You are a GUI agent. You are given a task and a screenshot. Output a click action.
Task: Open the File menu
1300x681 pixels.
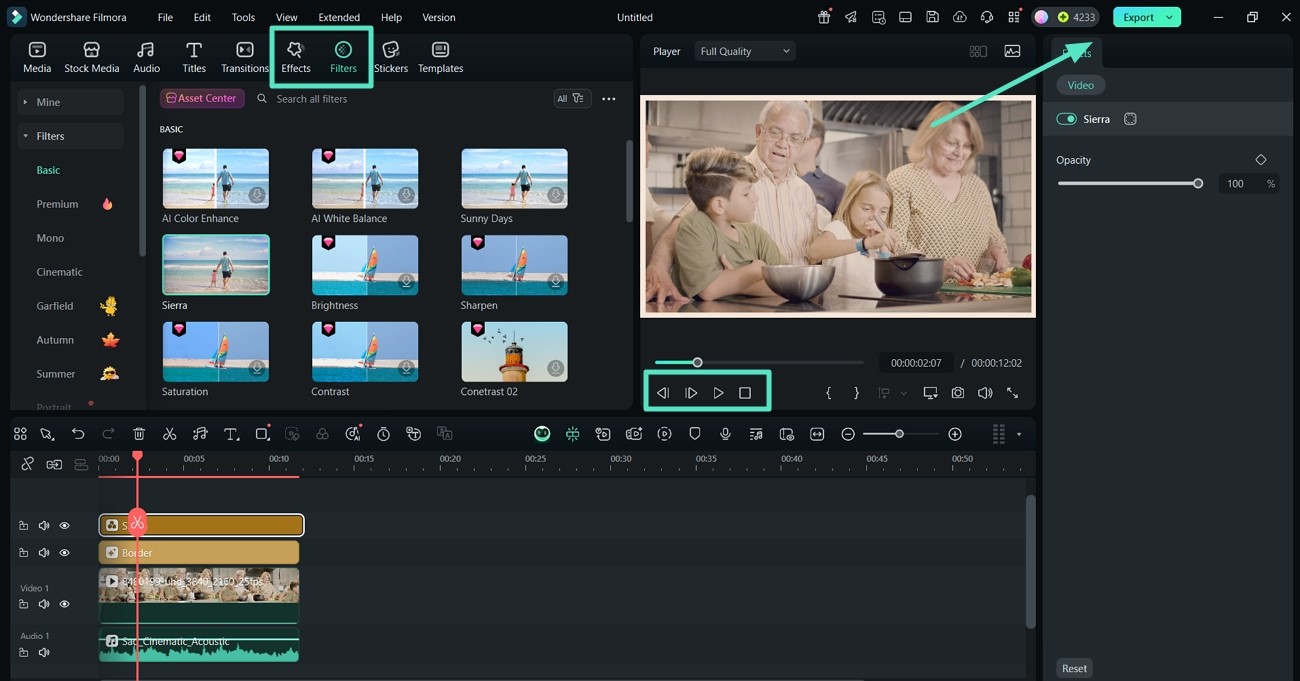165,17
